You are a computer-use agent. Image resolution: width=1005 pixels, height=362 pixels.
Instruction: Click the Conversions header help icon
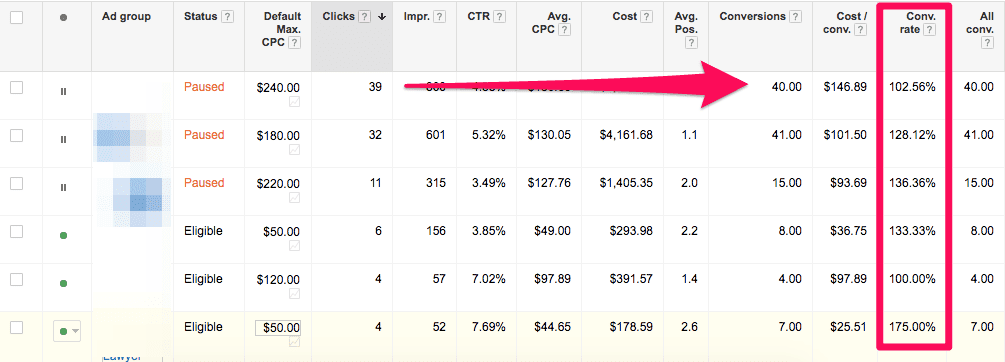(795, 17)
